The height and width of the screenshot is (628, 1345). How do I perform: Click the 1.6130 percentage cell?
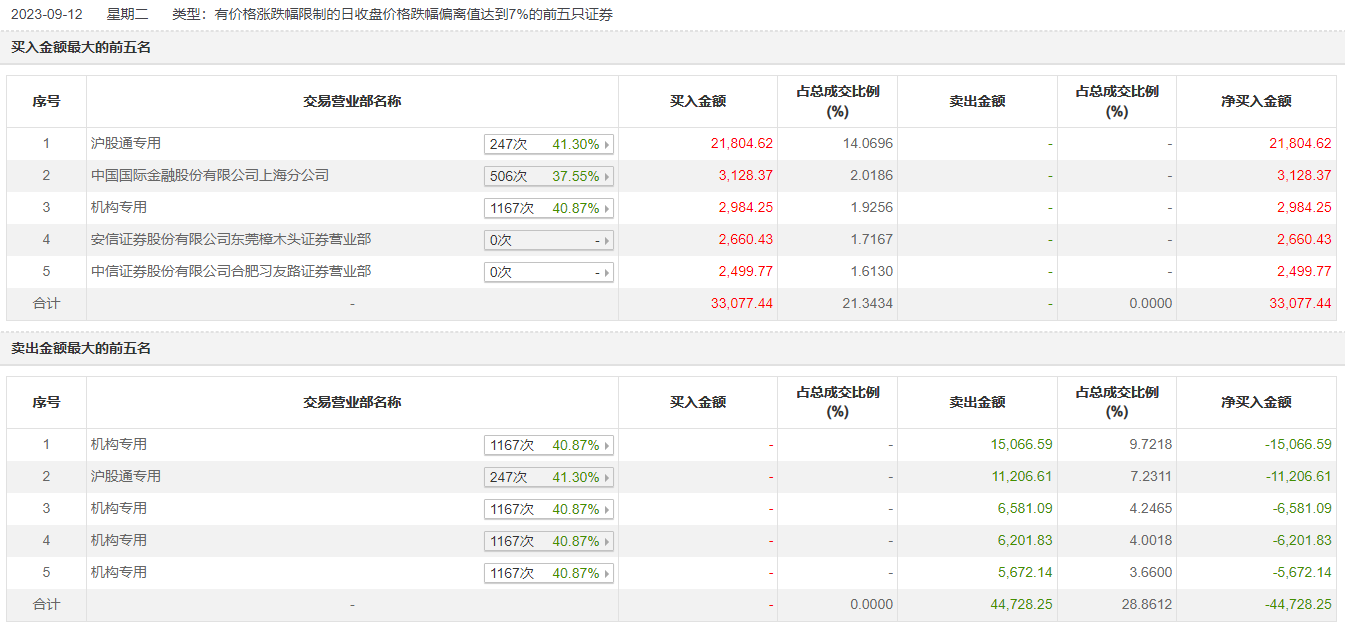coord(870,272)
